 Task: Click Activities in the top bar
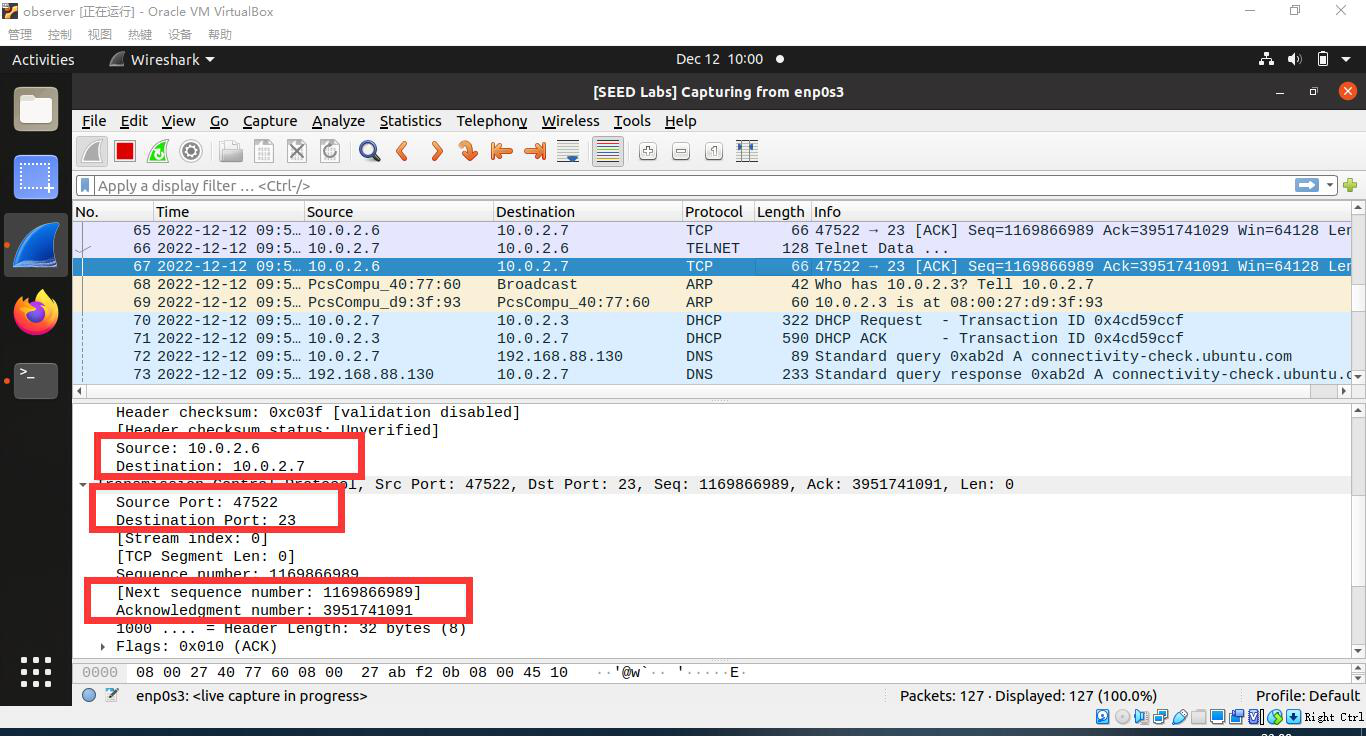[42, 59]
